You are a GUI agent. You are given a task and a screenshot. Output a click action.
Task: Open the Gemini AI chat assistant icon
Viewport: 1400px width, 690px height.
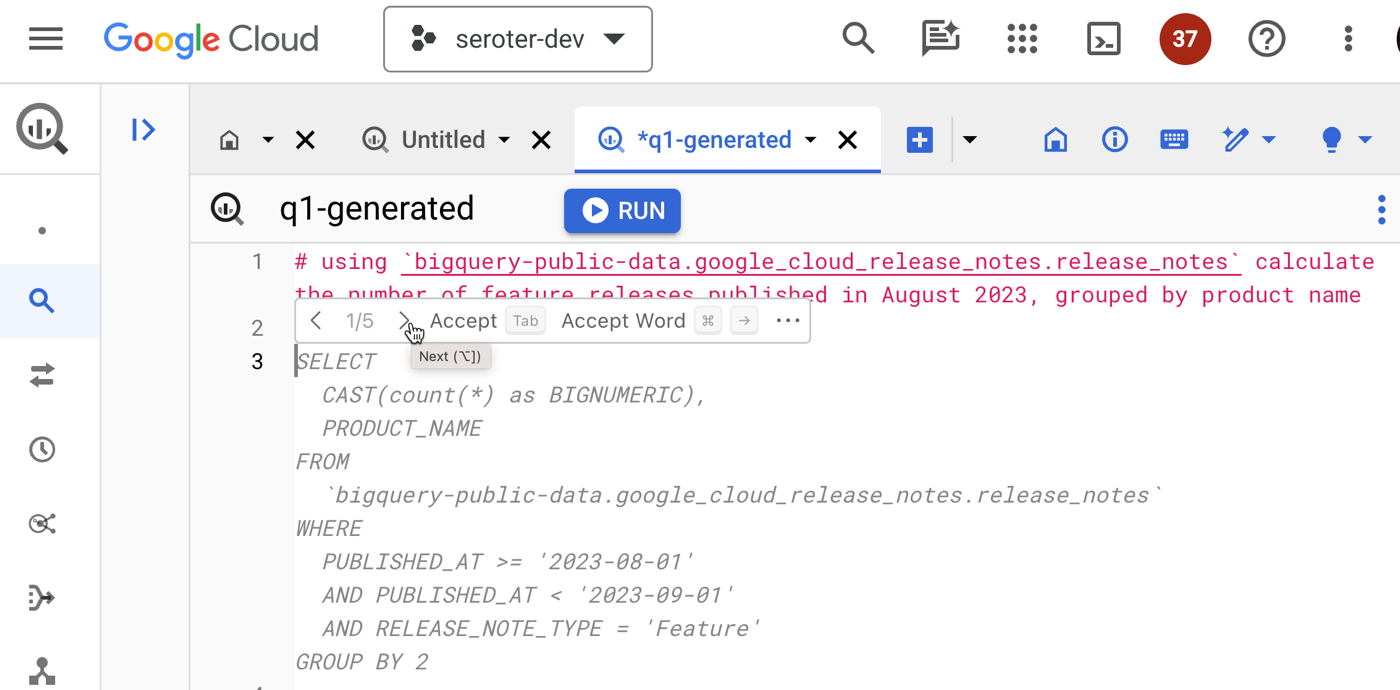point(940,39)
